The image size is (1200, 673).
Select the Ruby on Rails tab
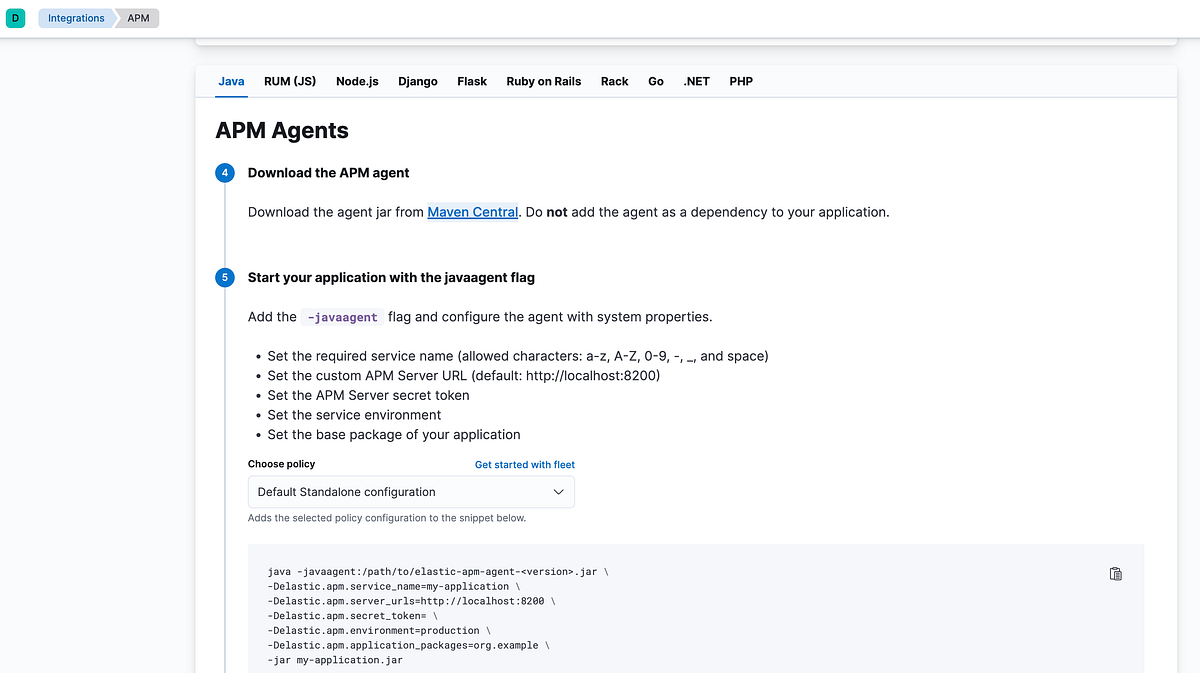tap(544, 81)
